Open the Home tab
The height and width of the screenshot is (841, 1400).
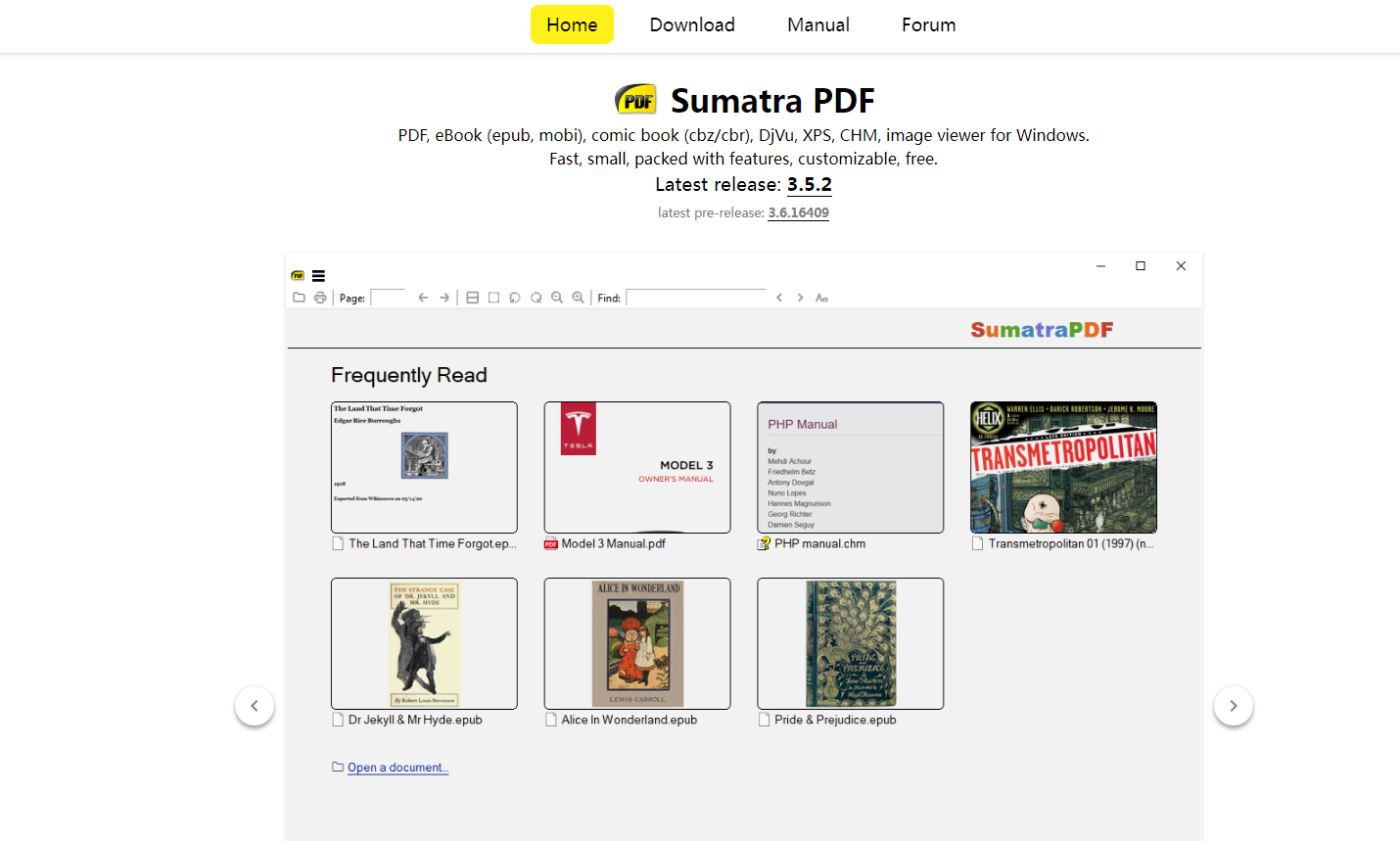[572, 24]
